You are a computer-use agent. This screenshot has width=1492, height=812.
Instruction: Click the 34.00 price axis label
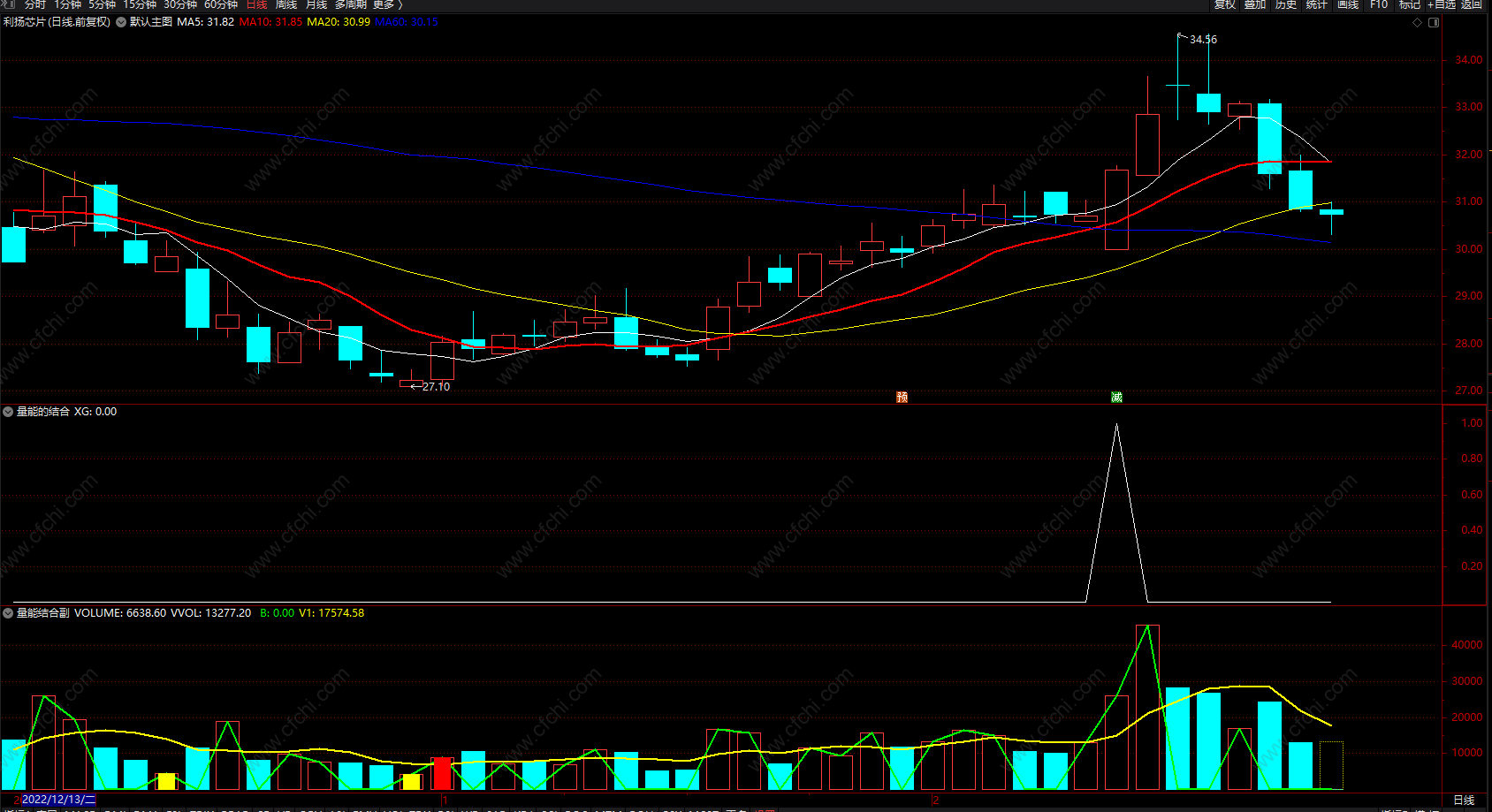coord(1469,60)
